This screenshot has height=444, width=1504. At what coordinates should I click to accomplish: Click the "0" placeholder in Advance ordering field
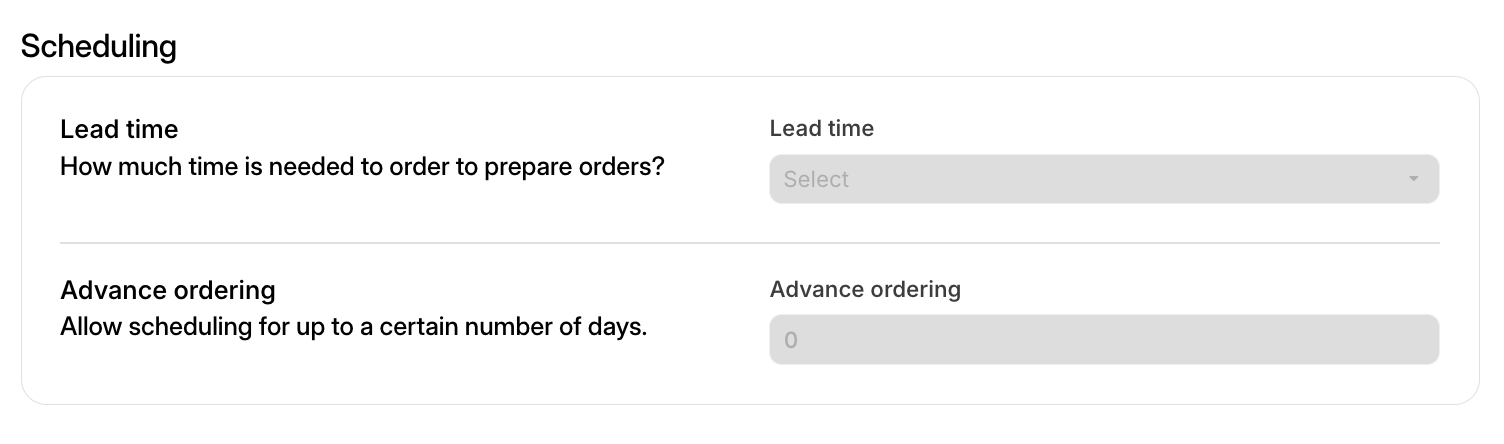[x=791, y=340]
